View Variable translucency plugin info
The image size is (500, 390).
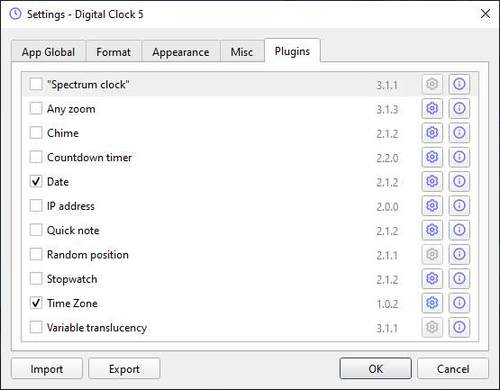pos(459,327)
